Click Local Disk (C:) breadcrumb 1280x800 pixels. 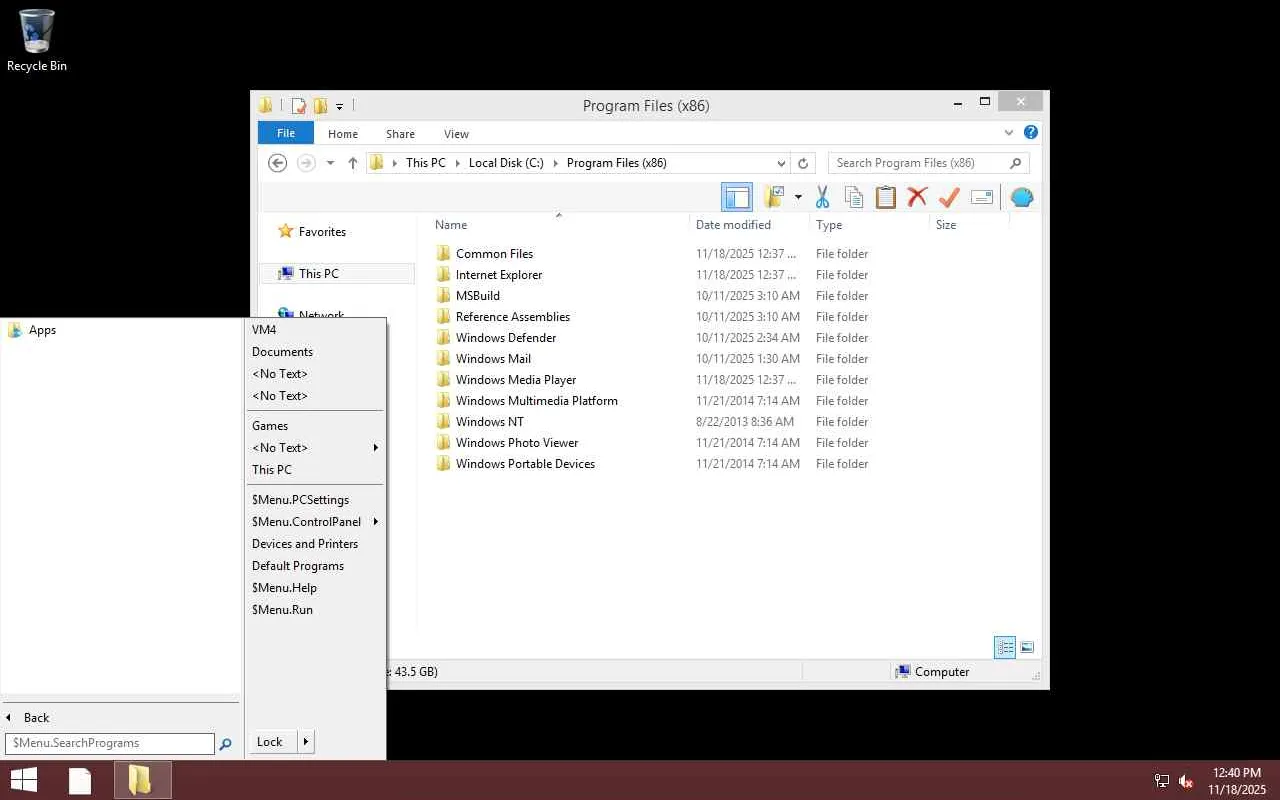tap(506, 163)
